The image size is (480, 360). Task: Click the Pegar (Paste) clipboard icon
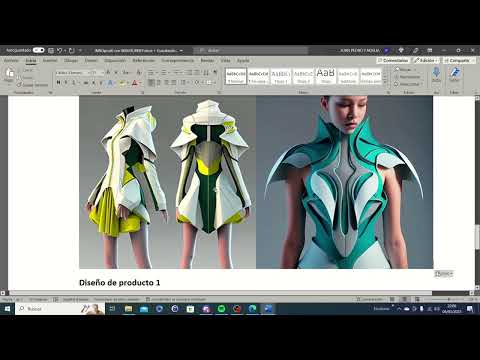9,73
